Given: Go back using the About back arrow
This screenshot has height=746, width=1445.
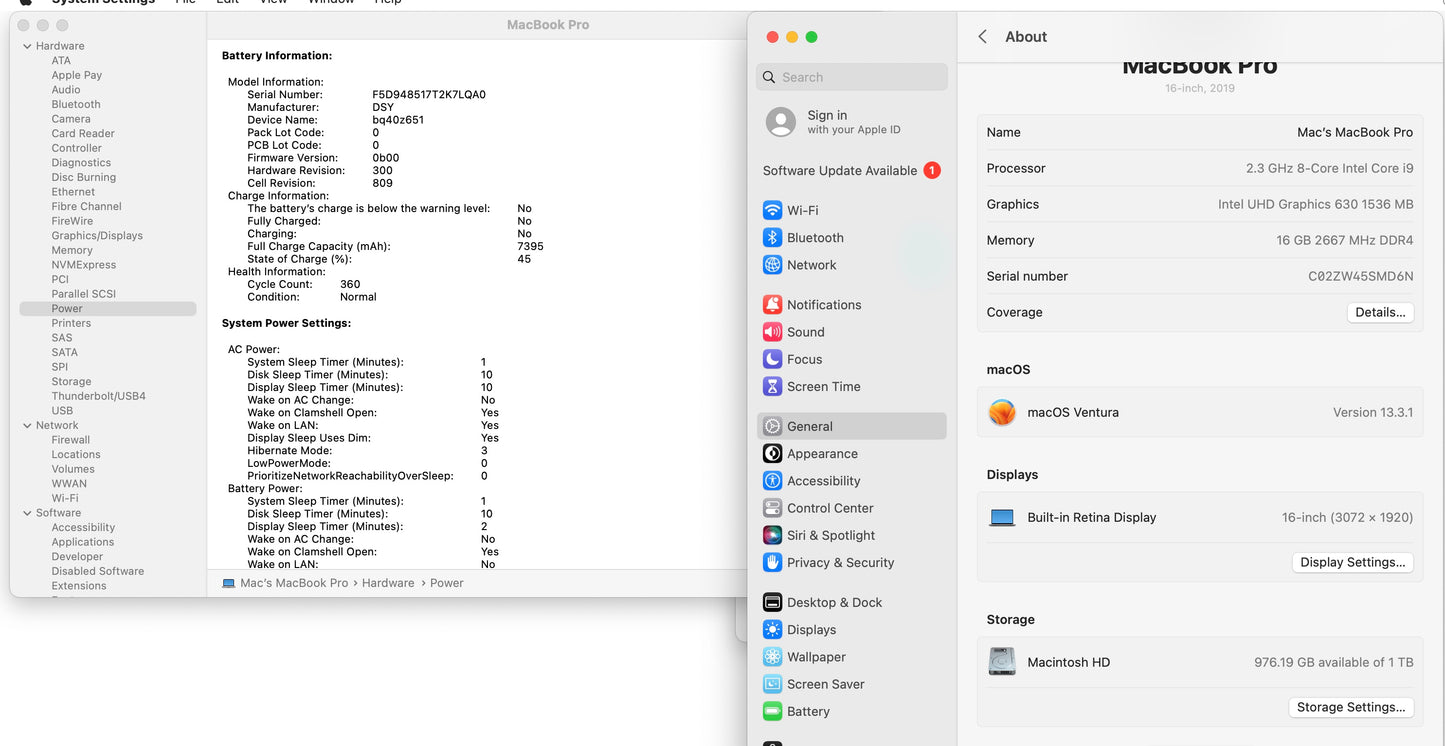Looking at the screenshot, I should point(982,37).
